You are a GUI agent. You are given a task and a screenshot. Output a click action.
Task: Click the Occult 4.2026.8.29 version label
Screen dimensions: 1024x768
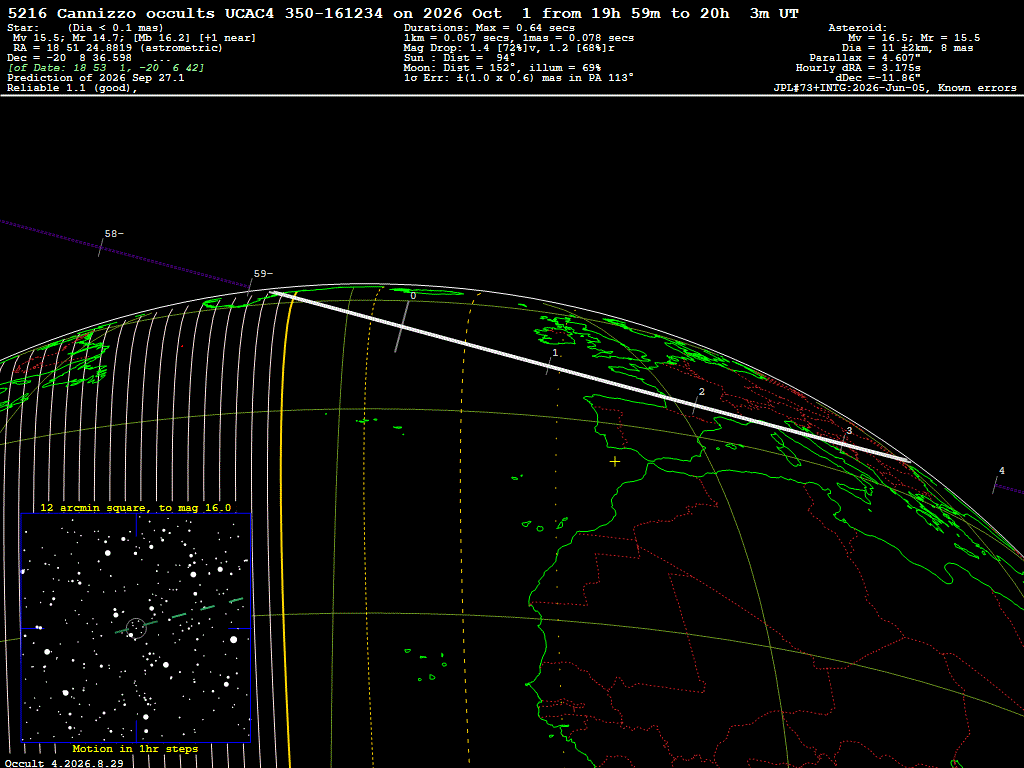64,763
